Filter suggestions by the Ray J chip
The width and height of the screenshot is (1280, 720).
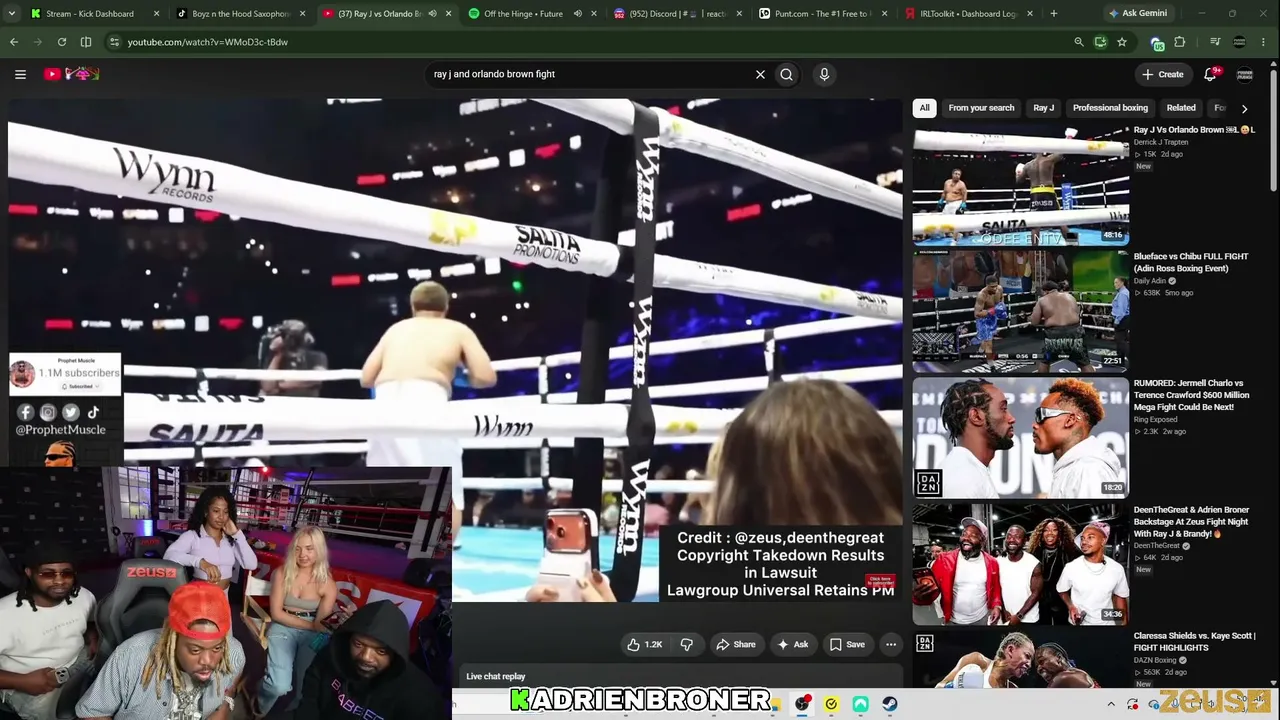[1043, 108]
